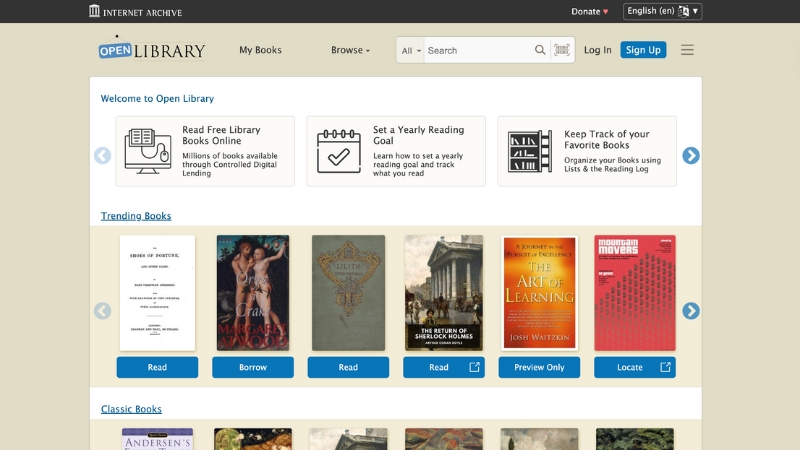Click the Log In link
800x450 pixels.
(x=597, y=50)
